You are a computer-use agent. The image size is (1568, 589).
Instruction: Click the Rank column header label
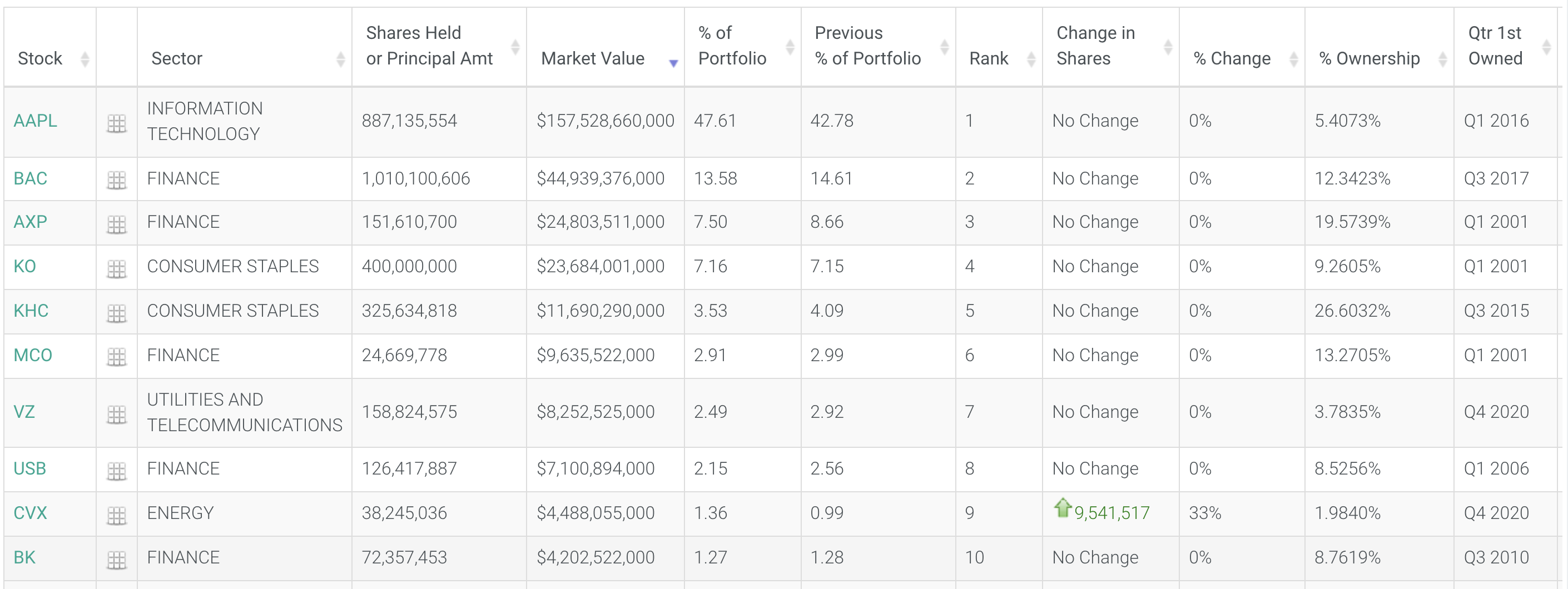tap(989, 58)
